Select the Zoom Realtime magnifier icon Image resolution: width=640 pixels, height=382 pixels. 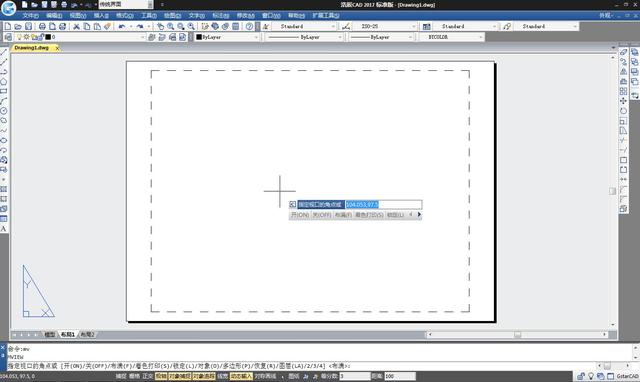(171, 26)
